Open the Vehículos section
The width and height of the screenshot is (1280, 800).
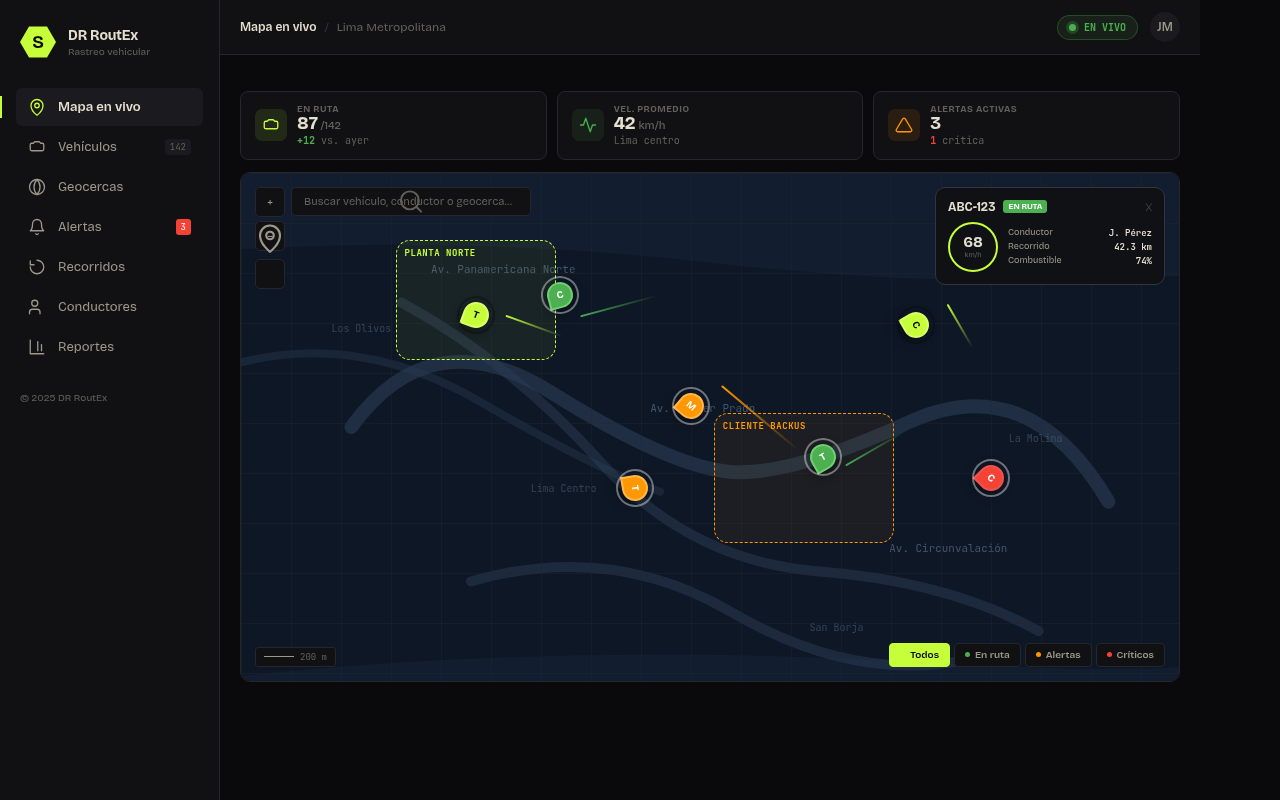(x=109, y=147)
